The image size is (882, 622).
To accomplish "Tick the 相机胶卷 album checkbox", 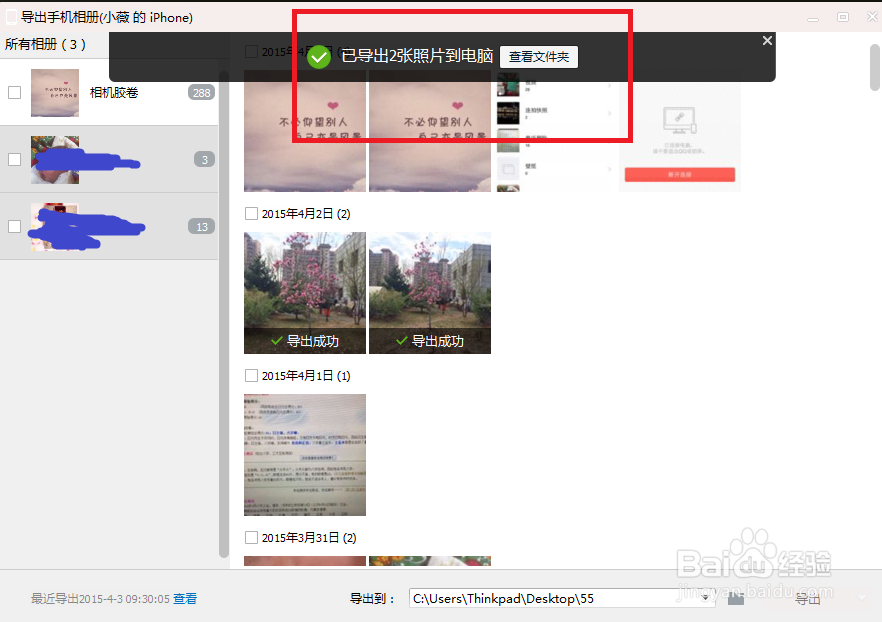I will click(15, 92).
